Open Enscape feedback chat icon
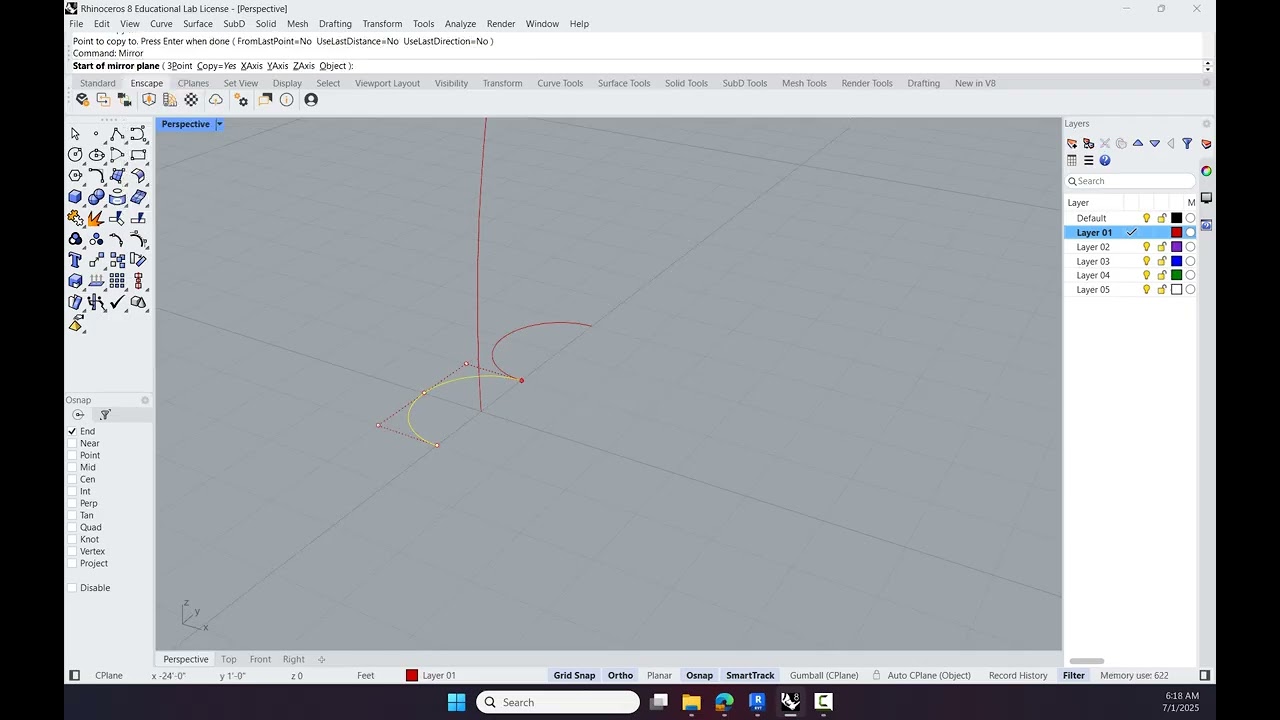The width and height of the screenshot is (1280, 720). tap(265, 100)
